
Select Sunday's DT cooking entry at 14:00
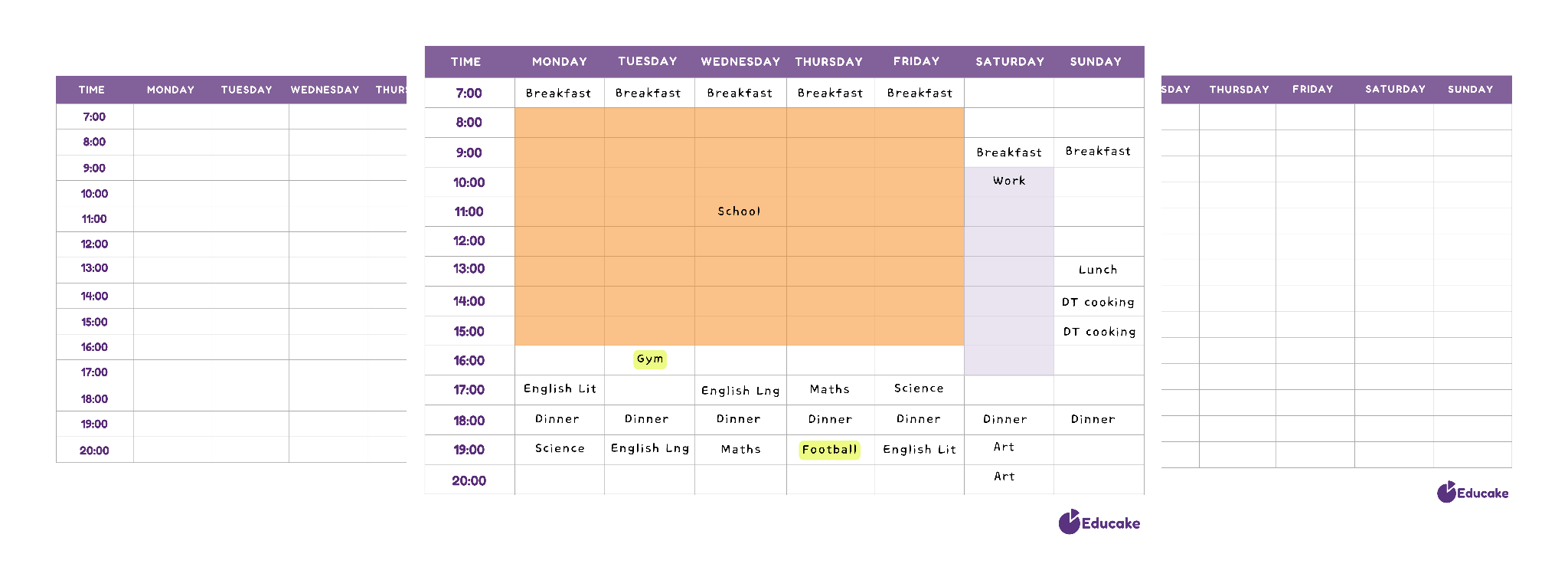1098,303
